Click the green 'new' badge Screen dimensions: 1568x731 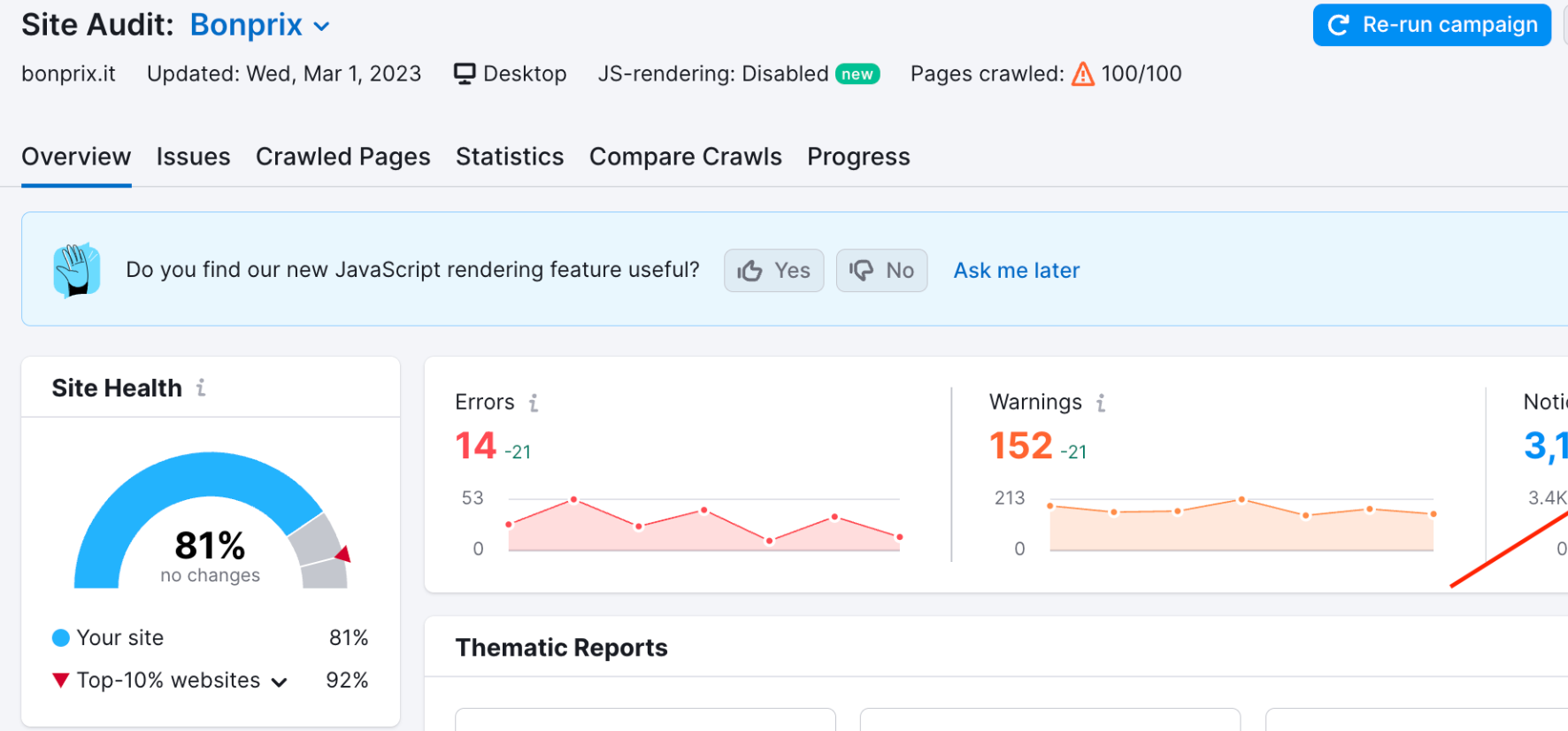coord(857,74)
